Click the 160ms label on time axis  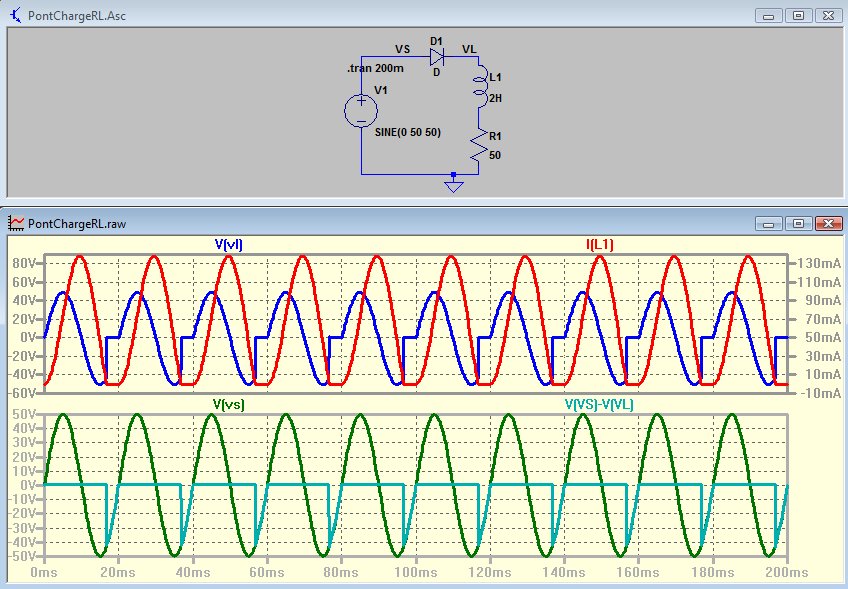(639, 573)
